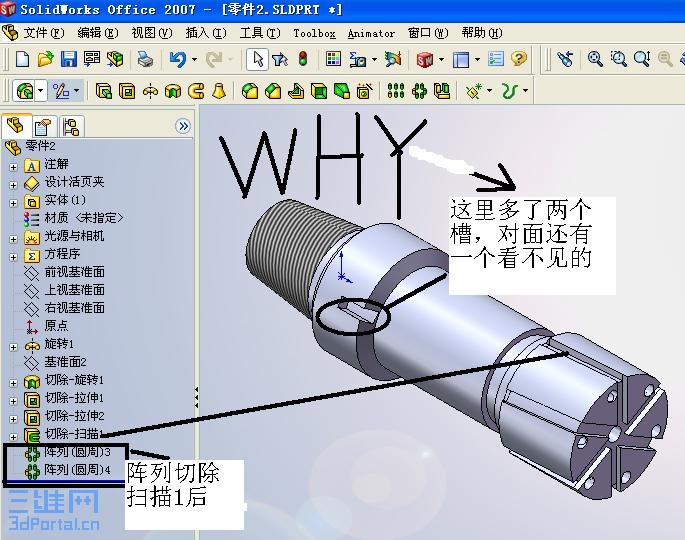
Task: Click the Rebuild traffic light icon
Action: pos(303,59)
